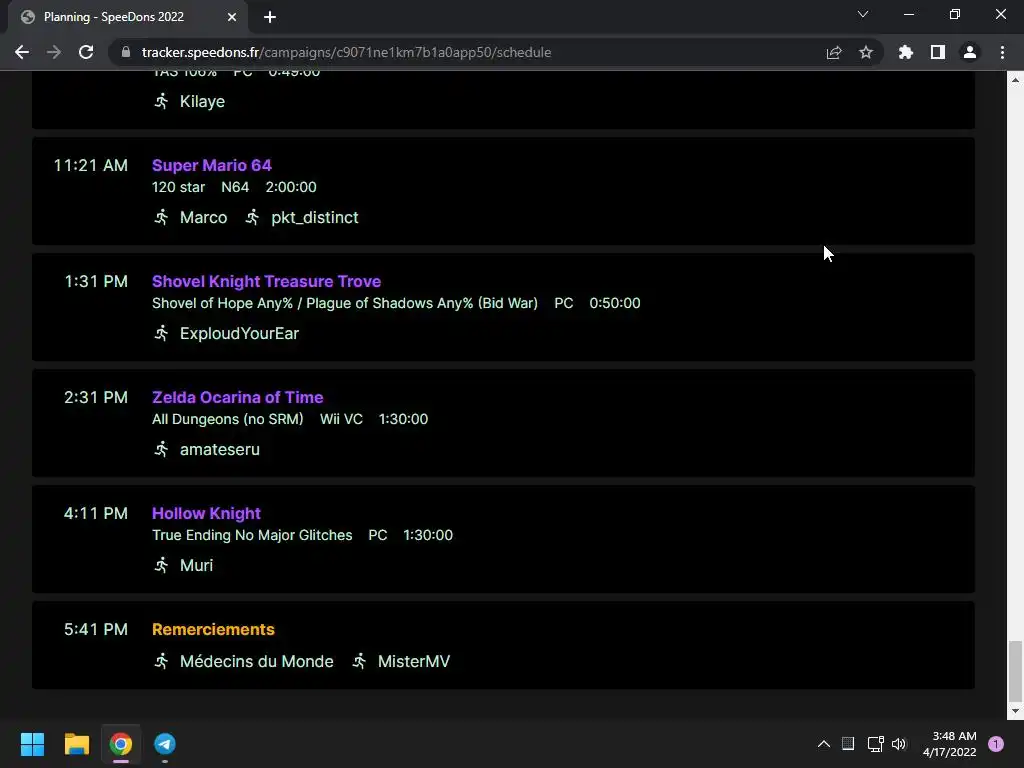Go back to the previous page

(22, 52)
